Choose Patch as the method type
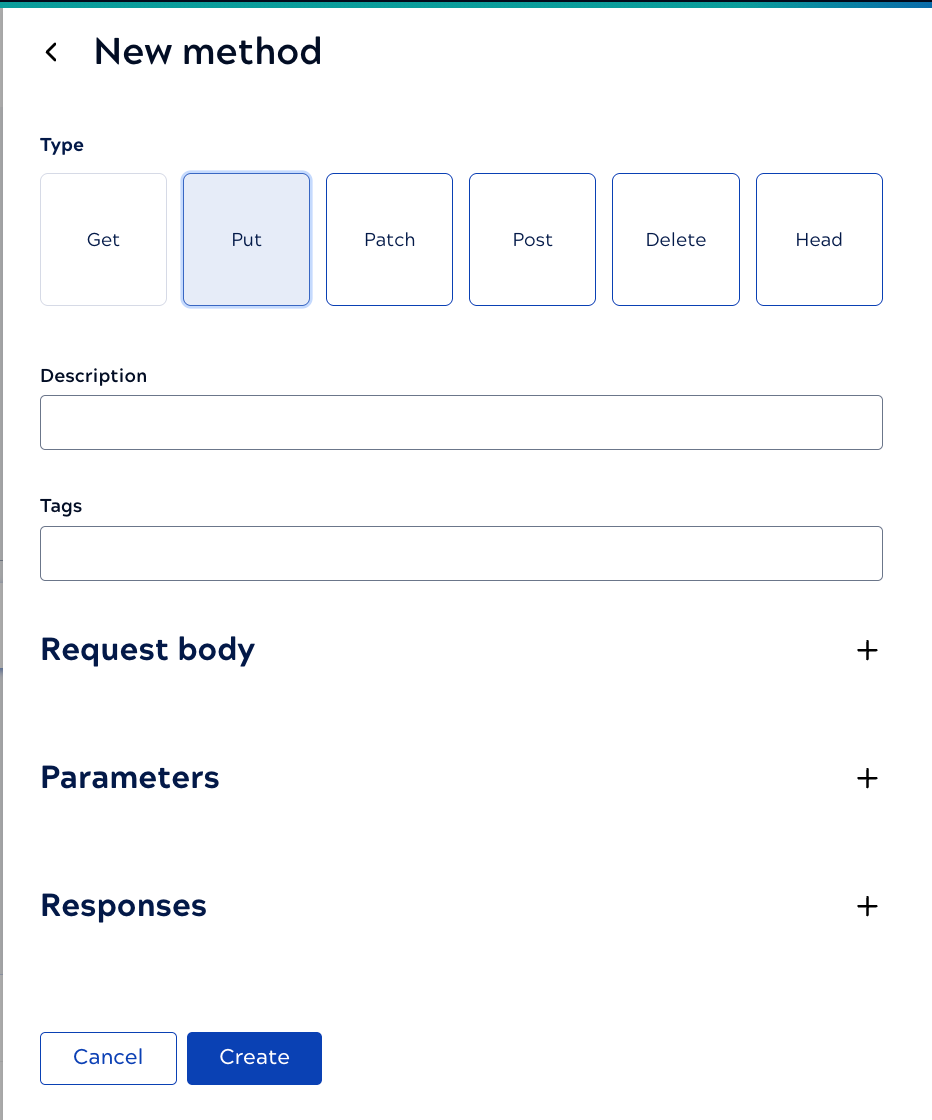 point(389,239)
